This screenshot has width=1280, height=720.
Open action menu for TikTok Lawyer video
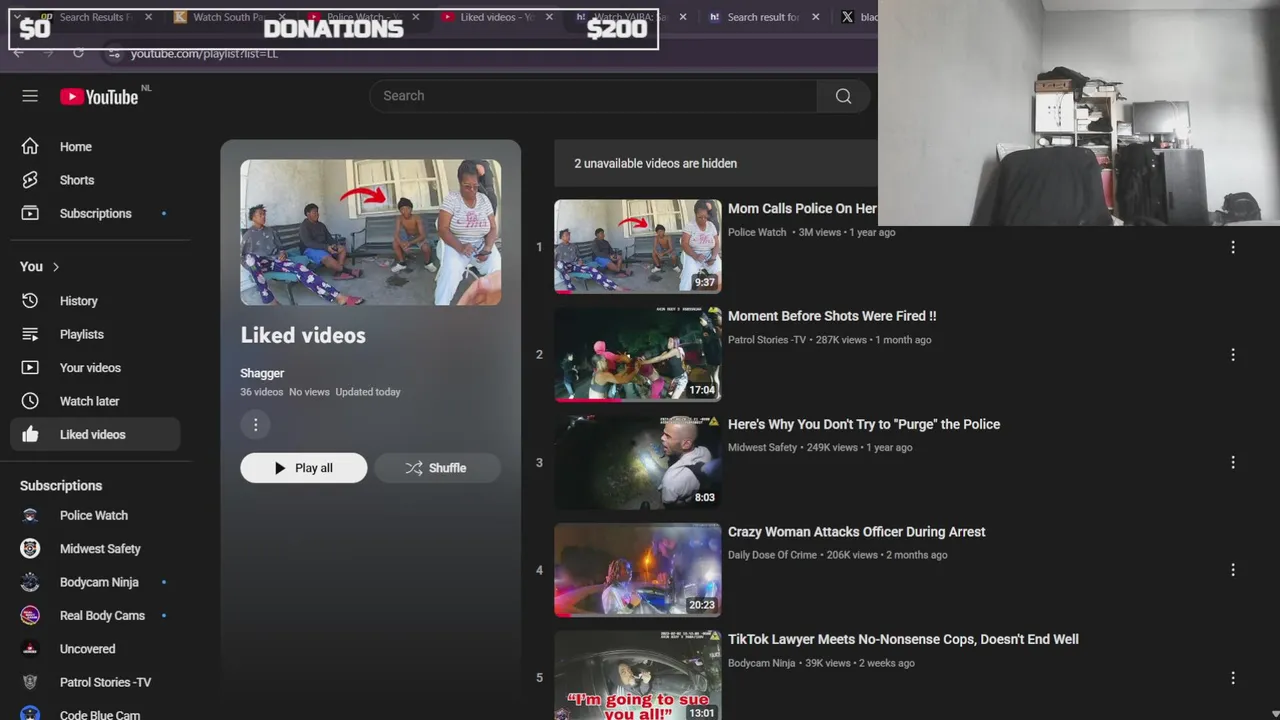coord(1233,678)
